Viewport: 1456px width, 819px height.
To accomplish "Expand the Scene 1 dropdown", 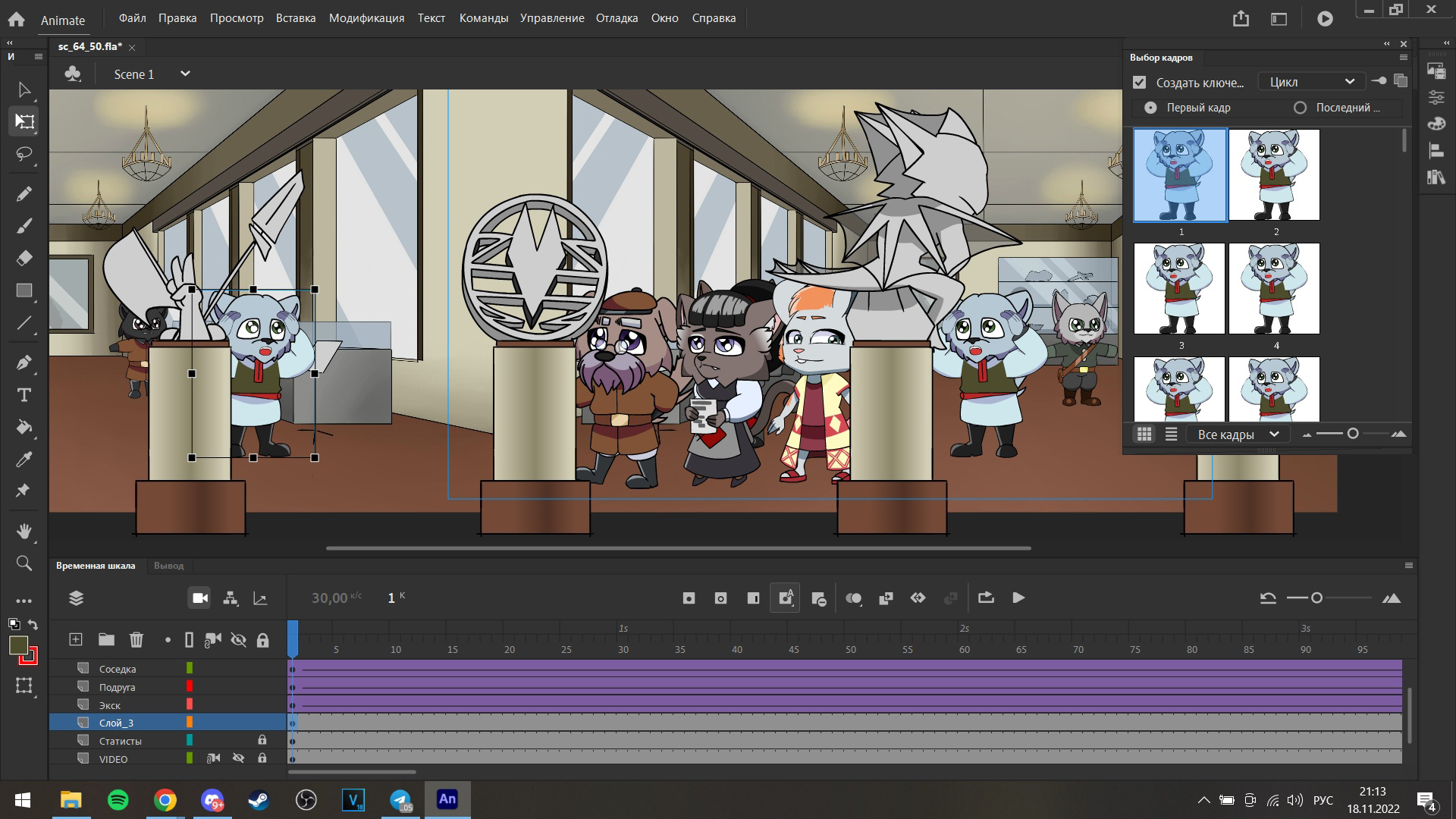I will coord(185,74).
